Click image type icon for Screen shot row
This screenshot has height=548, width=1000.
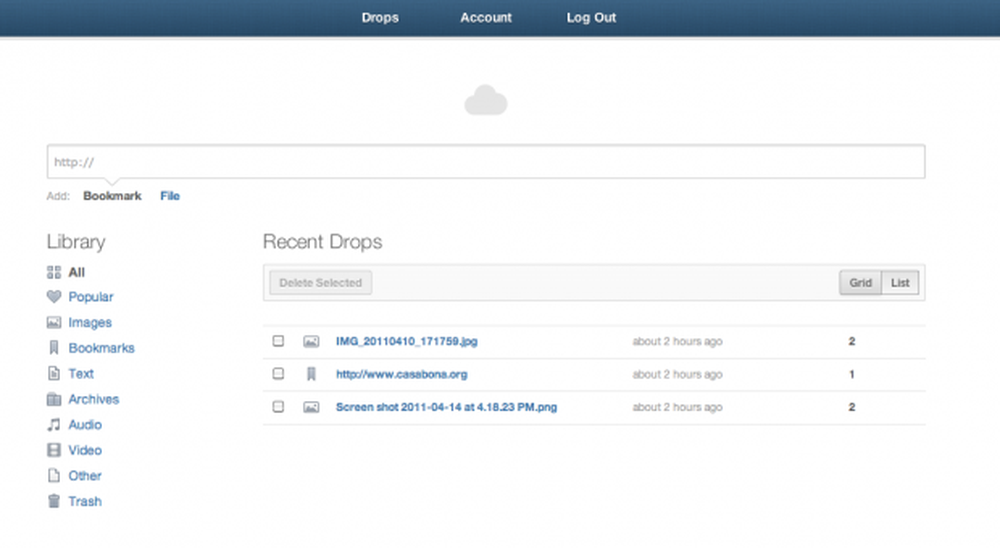pyautogui.click(x=311, y=407)
